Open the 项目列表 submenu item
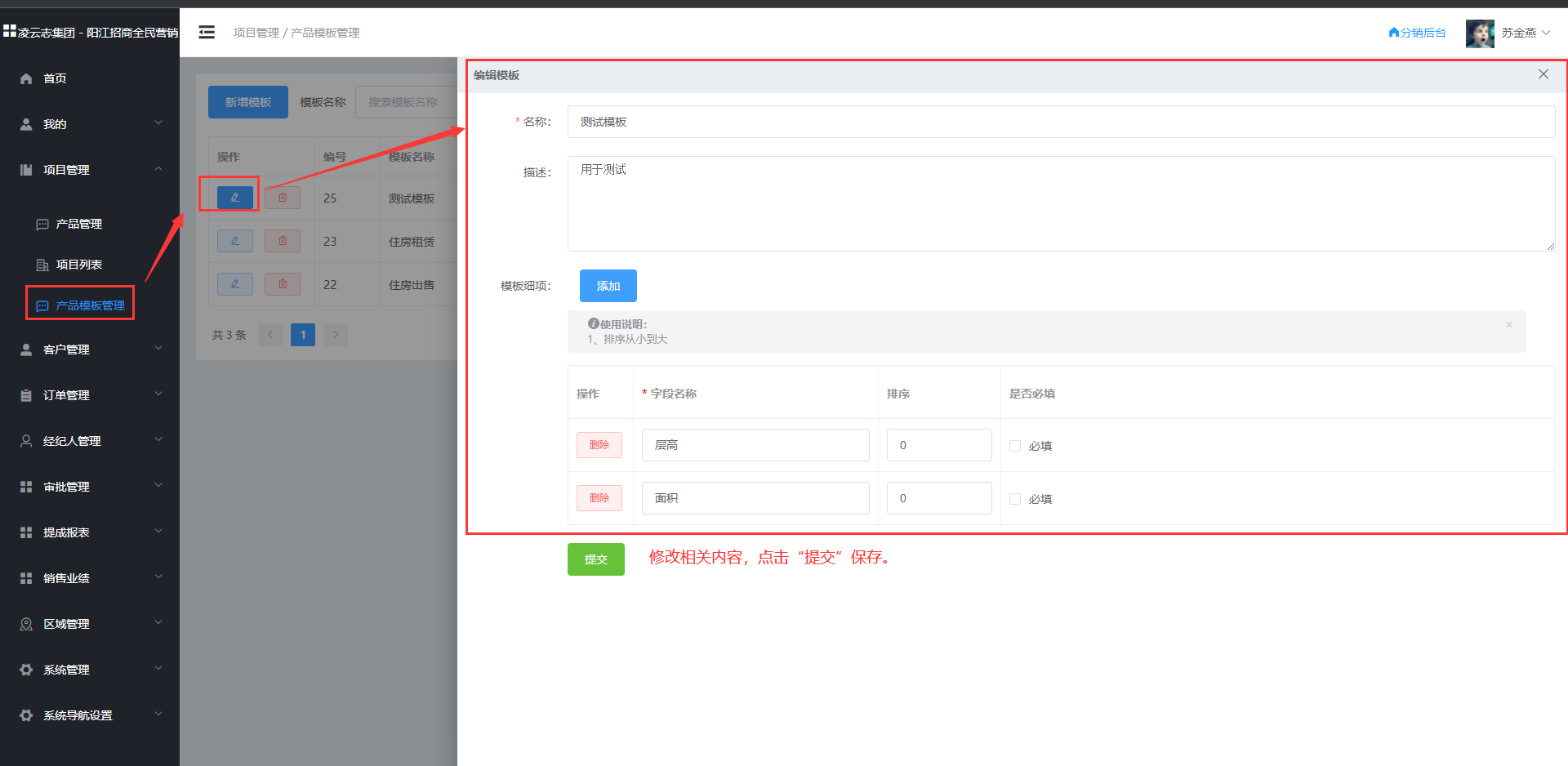 pos(90,265)
